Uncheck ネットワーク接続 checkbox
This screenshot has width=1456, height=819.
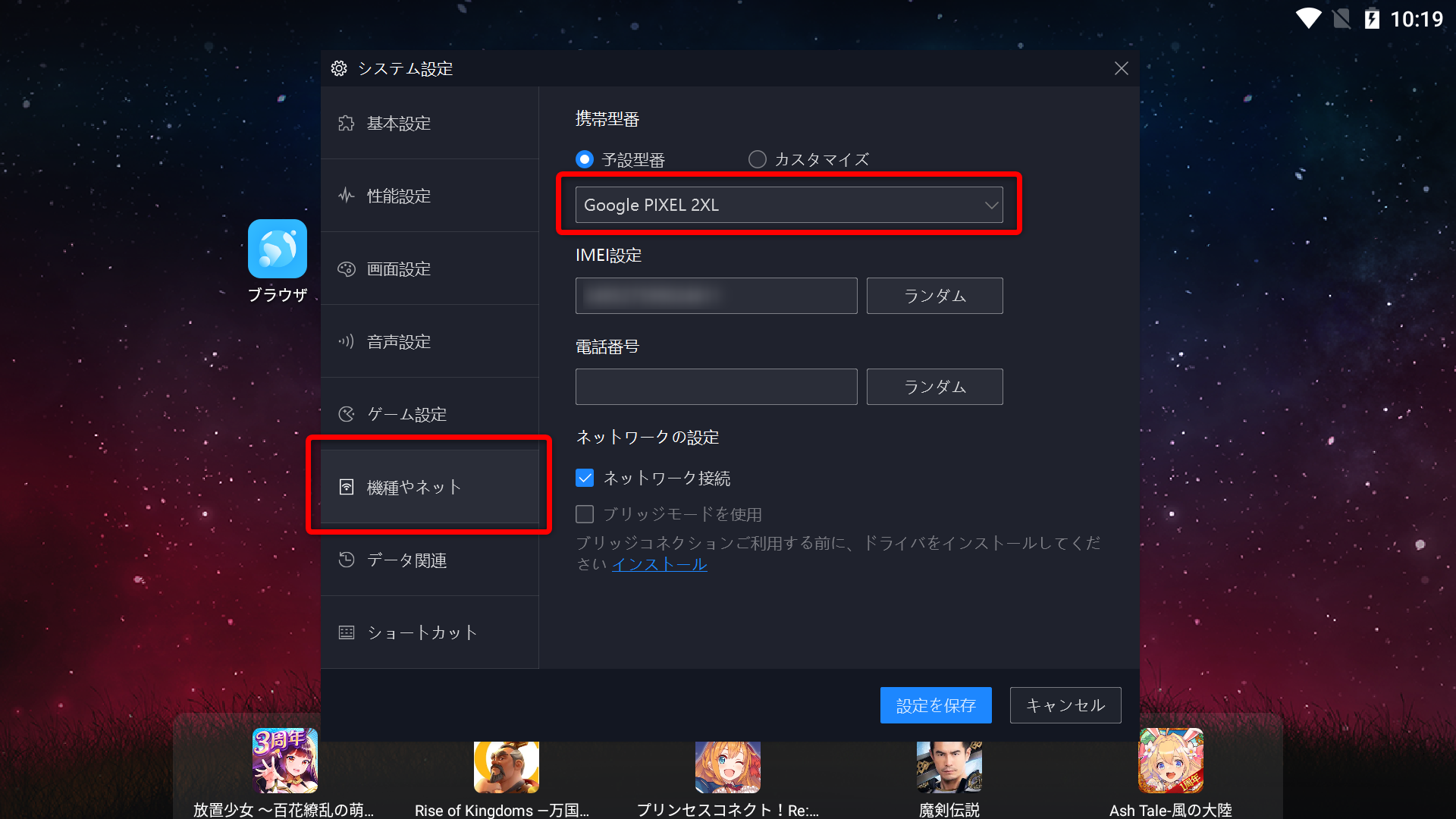tap(585, 478)
